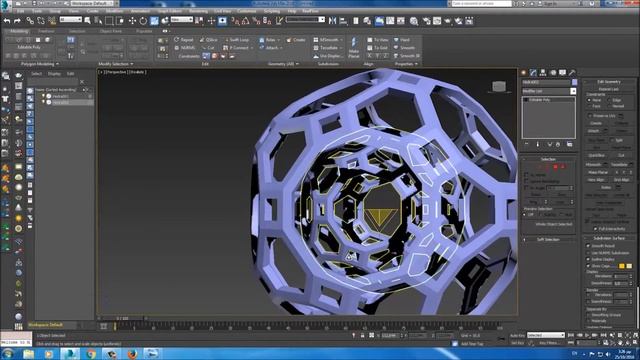The height and width of the screenshot is (360, 640).
Task: Toggle the Smooth Result checkbox
Action: pyautogui.click(x=588, y=246)
